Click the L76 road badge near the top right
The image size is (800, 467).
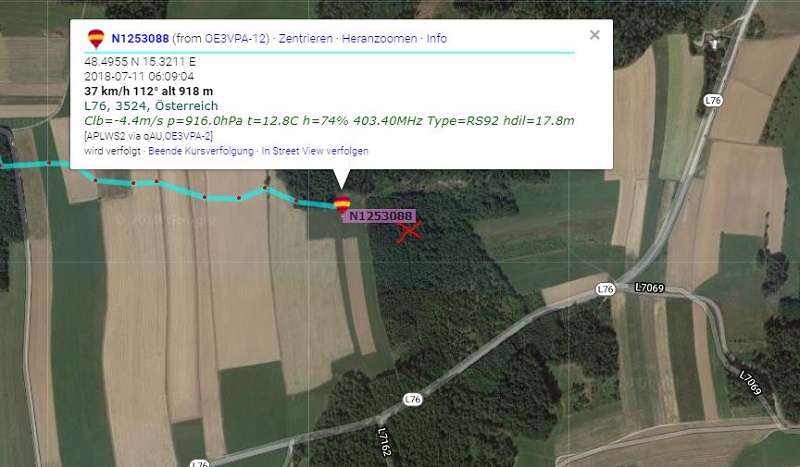pos(713,101)
